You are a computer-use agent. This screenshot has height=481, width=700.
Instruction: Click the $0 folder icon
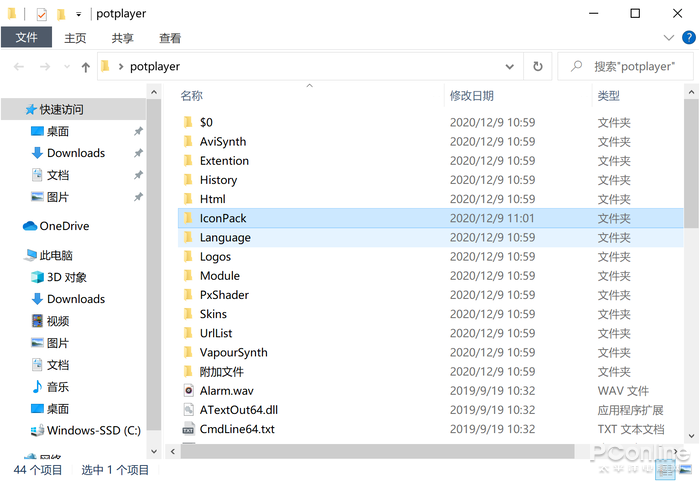[x=188, y=122]
